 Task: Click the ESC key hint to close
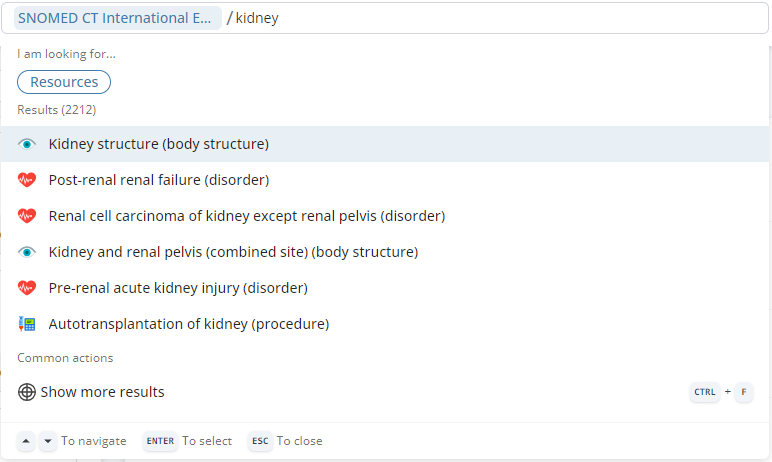click(260, 441)
